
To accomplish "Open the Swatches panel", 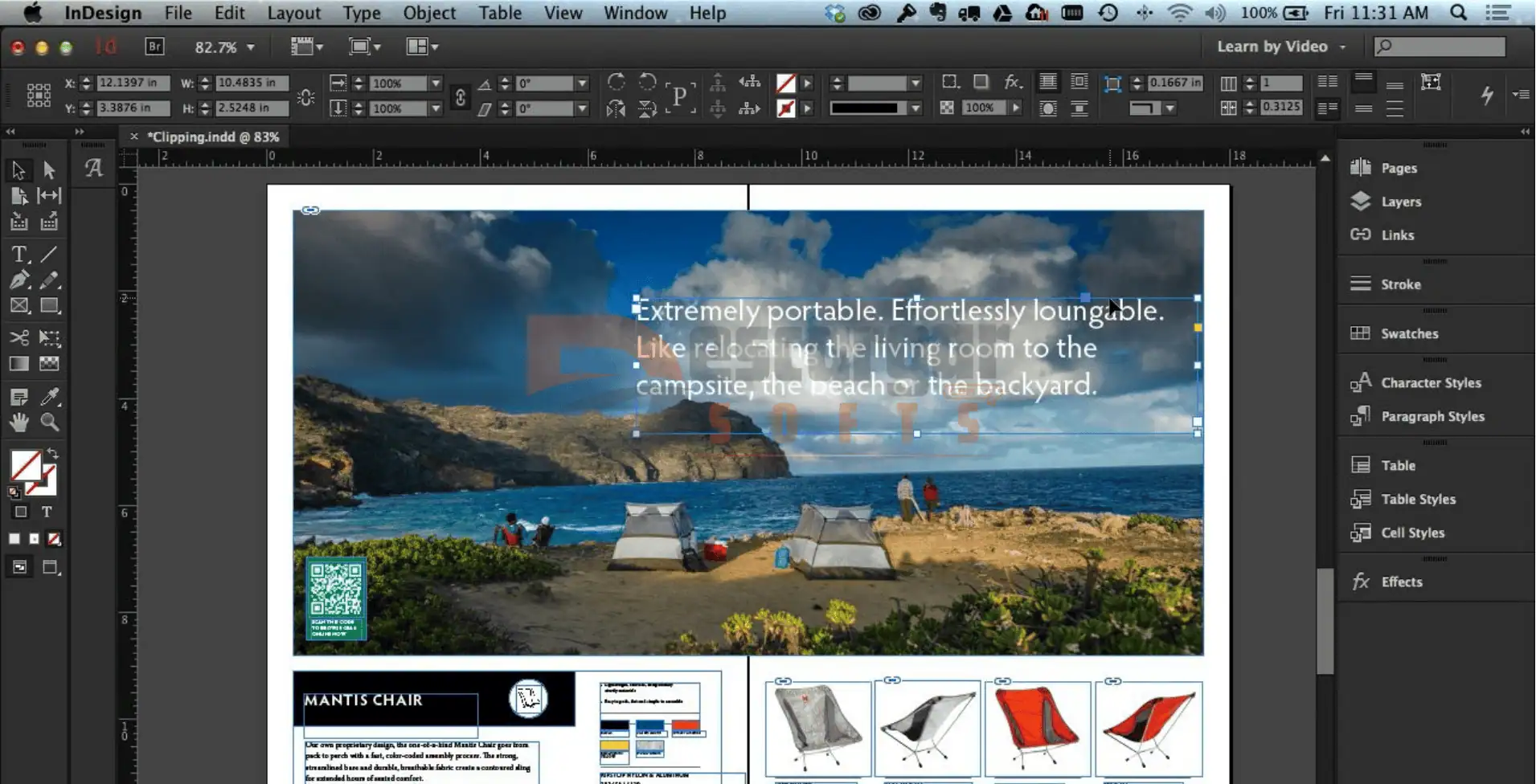I will coord(1409,333).
